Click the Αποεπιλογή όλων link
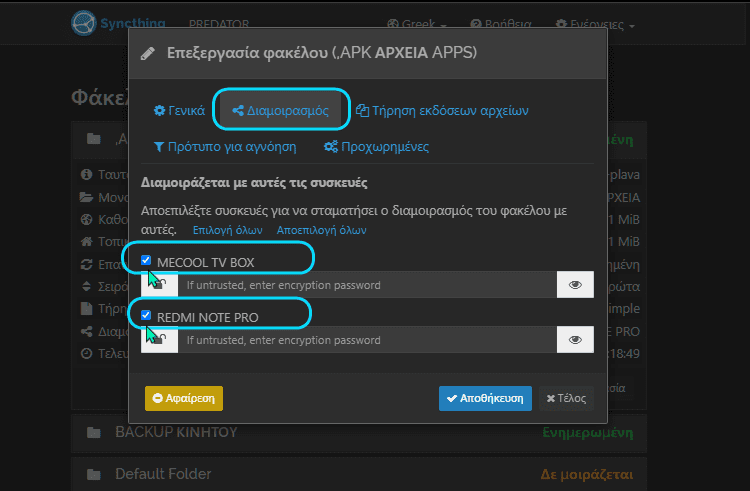750x491 pixels. pyautogui.click(x=321, y=230)
